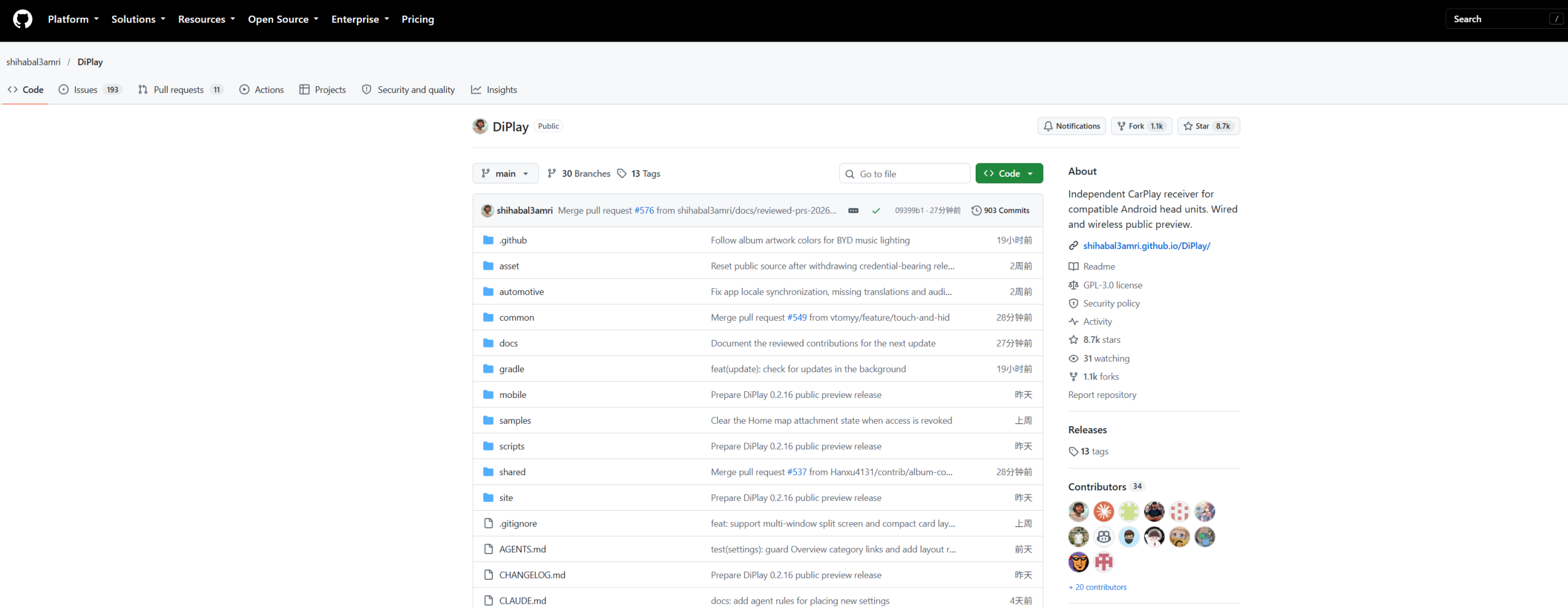
Task: Switch to the Pull requests tab
Action: point(181,90)
